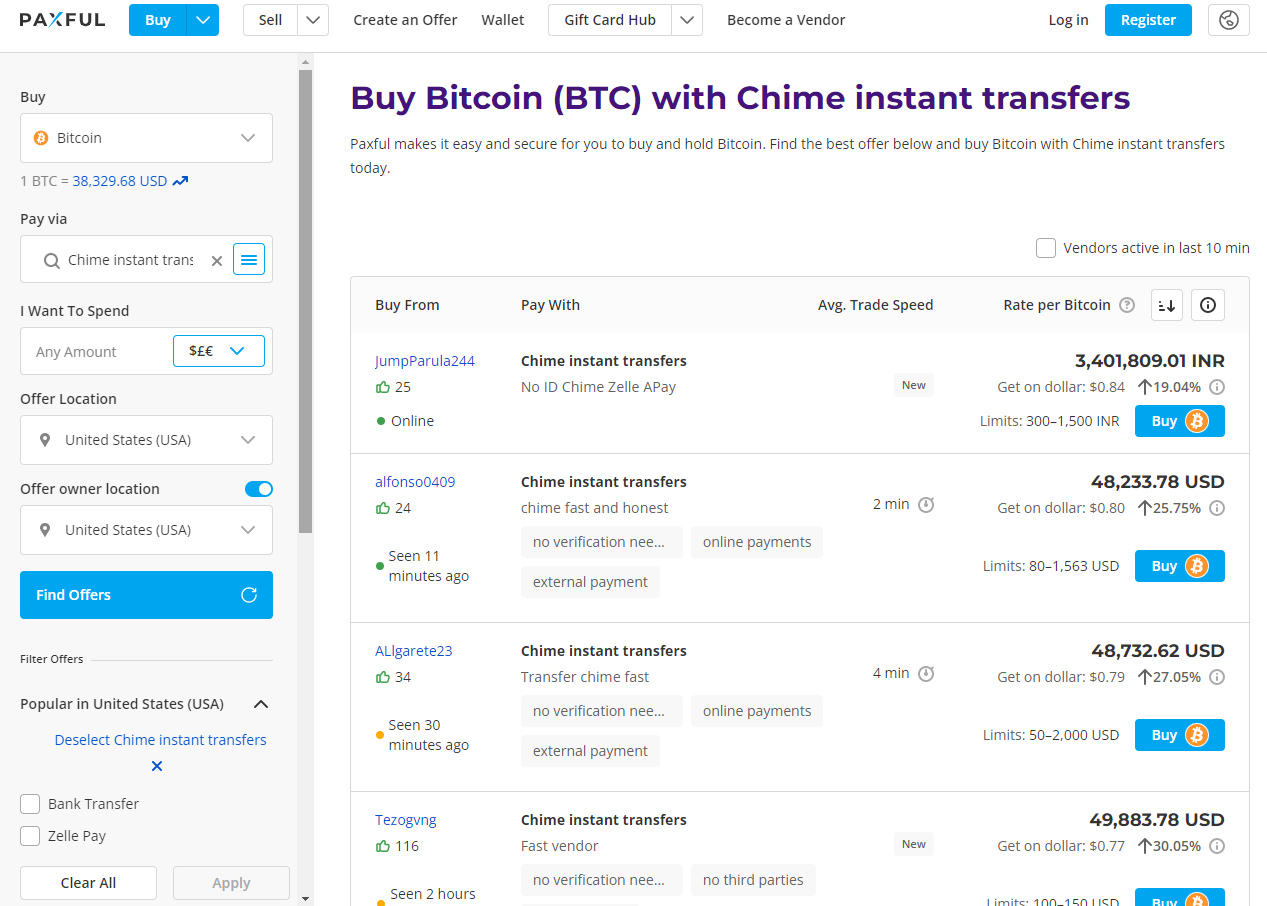The height and width of the screenshot is (906, 1267).
Task: Click the timer icon next to 2 min
Action: coord(926,504)
